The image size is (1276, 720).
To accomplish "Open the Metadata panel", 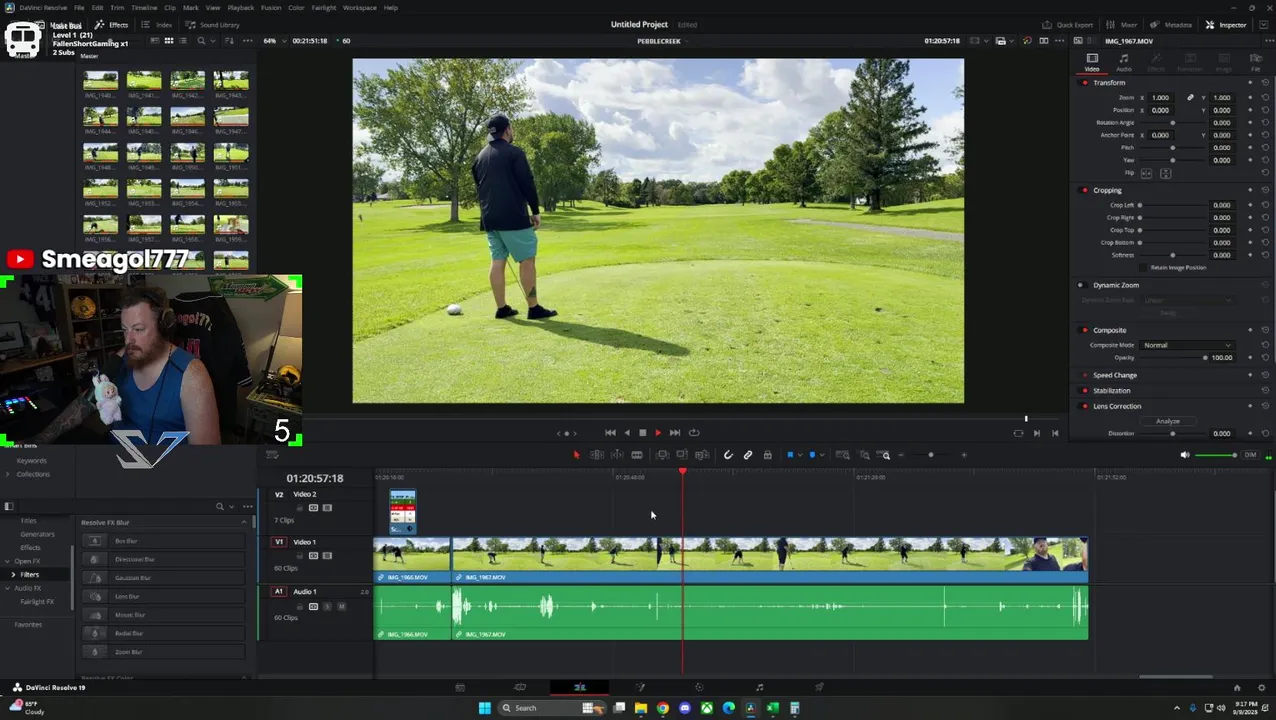I will 1172,25.
